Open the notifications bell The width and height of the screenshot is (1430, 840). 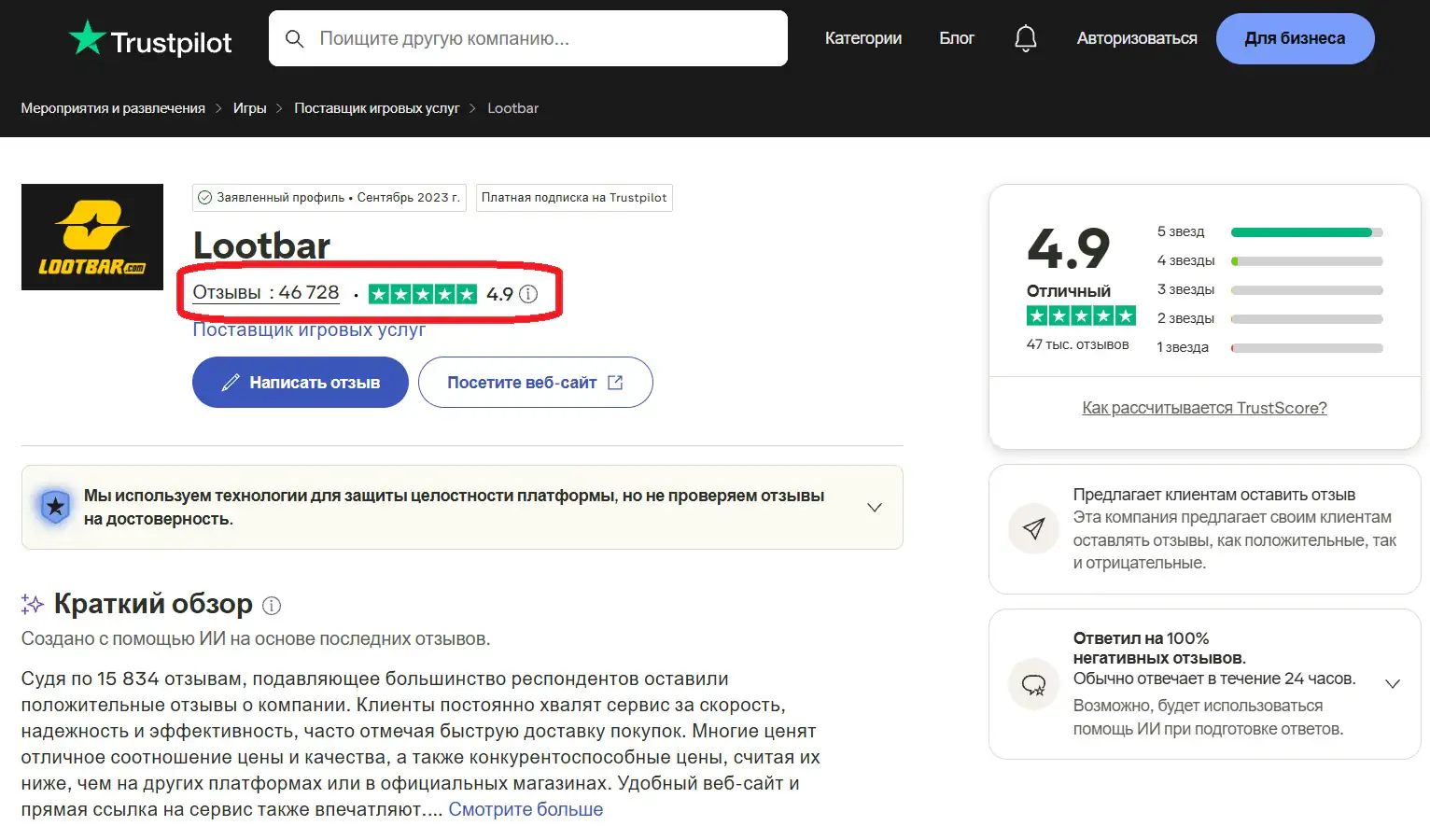pyautogui.click(x=1026, y=38)
